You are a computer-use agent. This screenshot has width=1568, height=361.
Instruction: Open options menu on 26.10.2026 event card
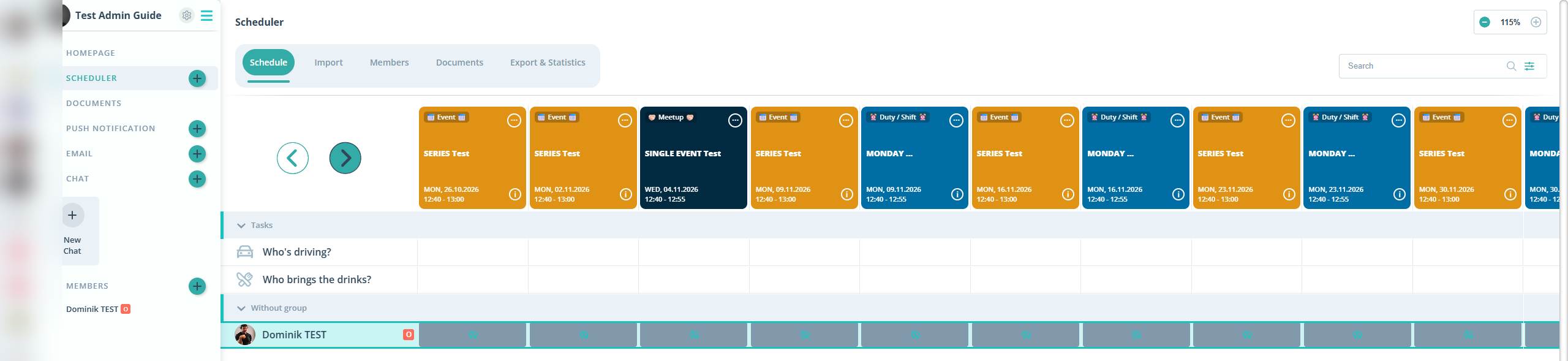[x=514, y=121]
